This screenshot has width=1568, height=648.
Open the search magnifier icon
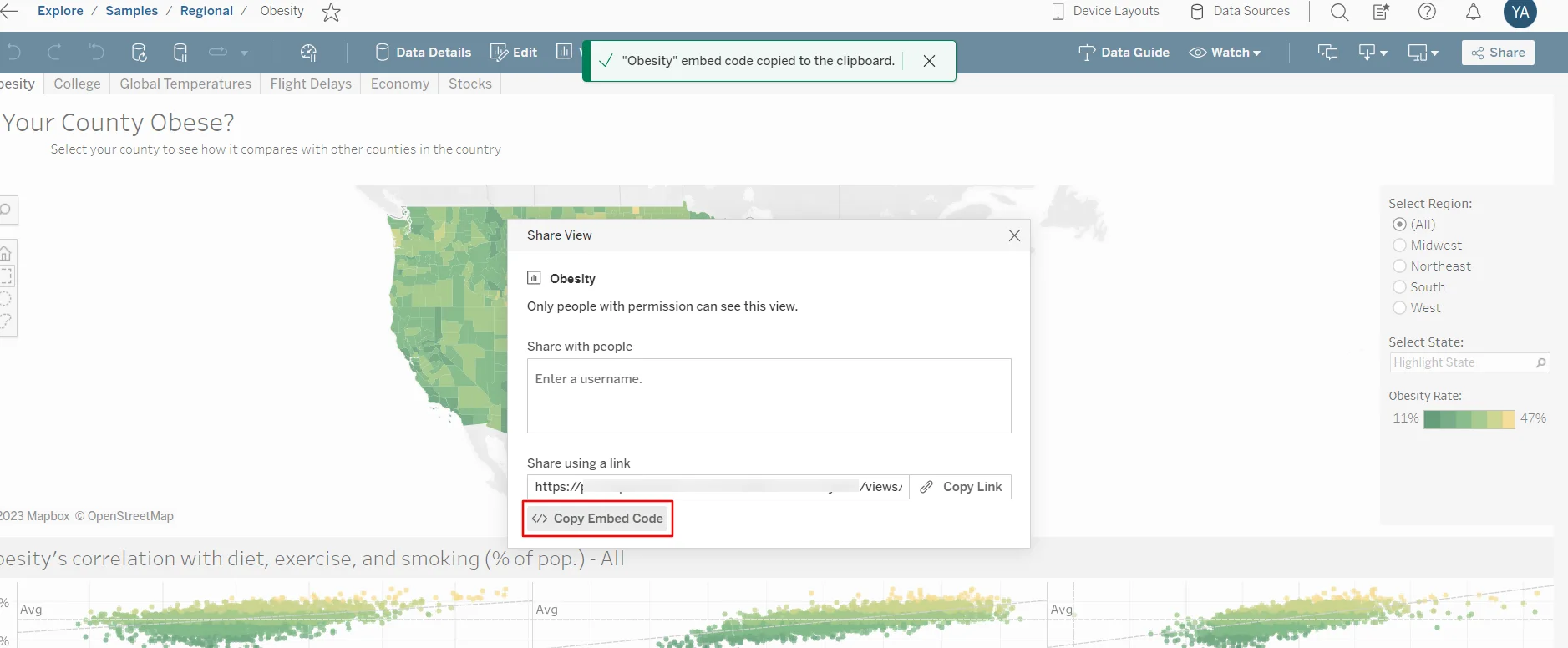click(1339, 12)
